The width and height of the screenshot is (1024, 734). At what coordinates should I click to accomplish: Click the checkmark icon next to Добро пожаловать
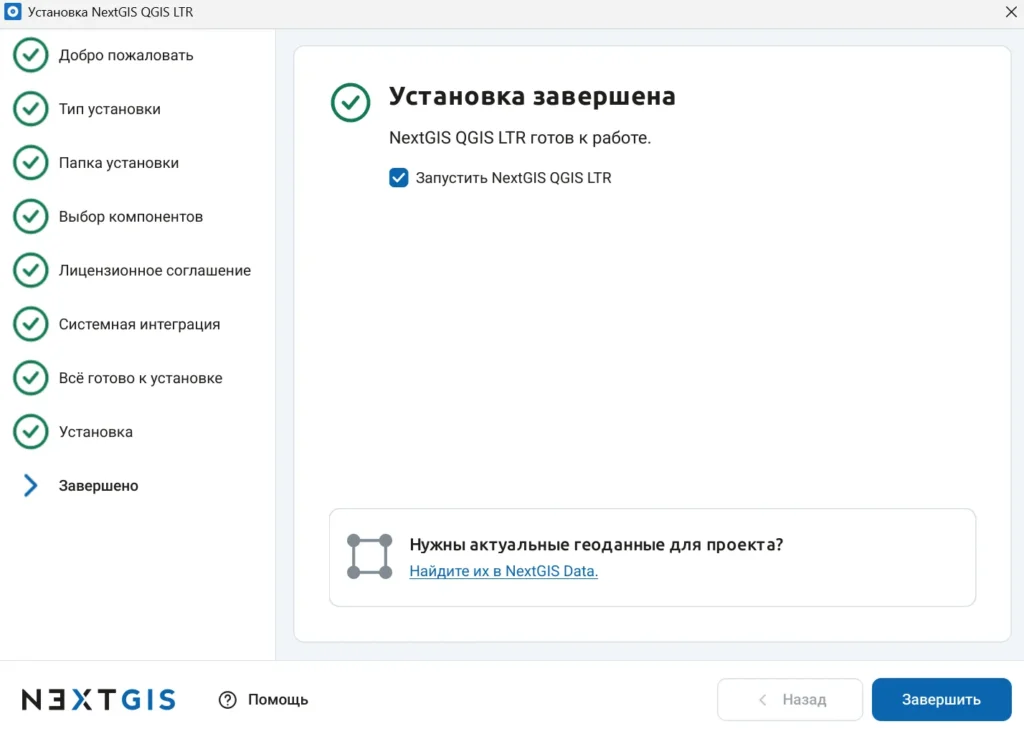[30, 55]
